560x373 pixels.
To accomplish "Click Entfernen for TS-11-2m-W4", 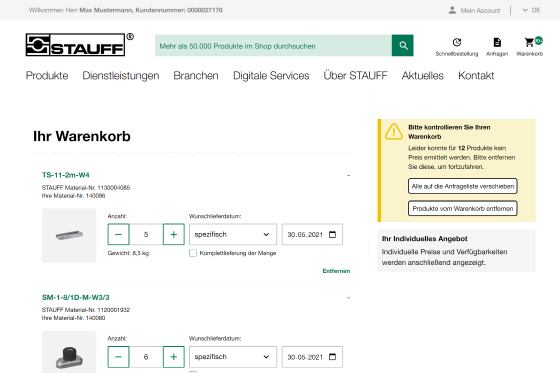I will click(336, 271).
